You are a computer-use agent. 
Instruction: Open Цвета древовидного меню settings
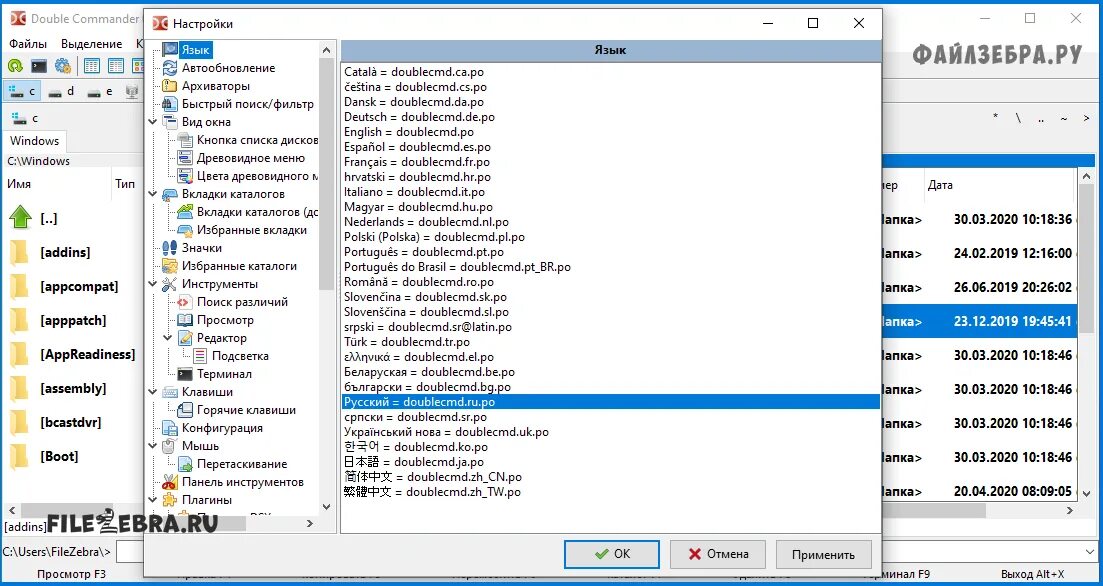point(257,176)
